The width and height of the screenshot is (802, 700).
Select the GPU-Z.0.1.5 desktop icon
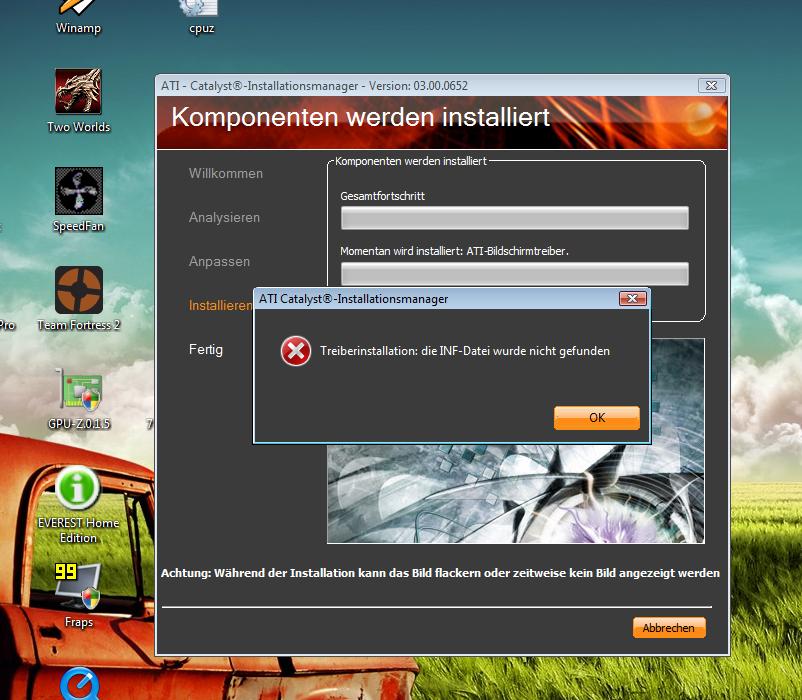(x=79, y=398)
